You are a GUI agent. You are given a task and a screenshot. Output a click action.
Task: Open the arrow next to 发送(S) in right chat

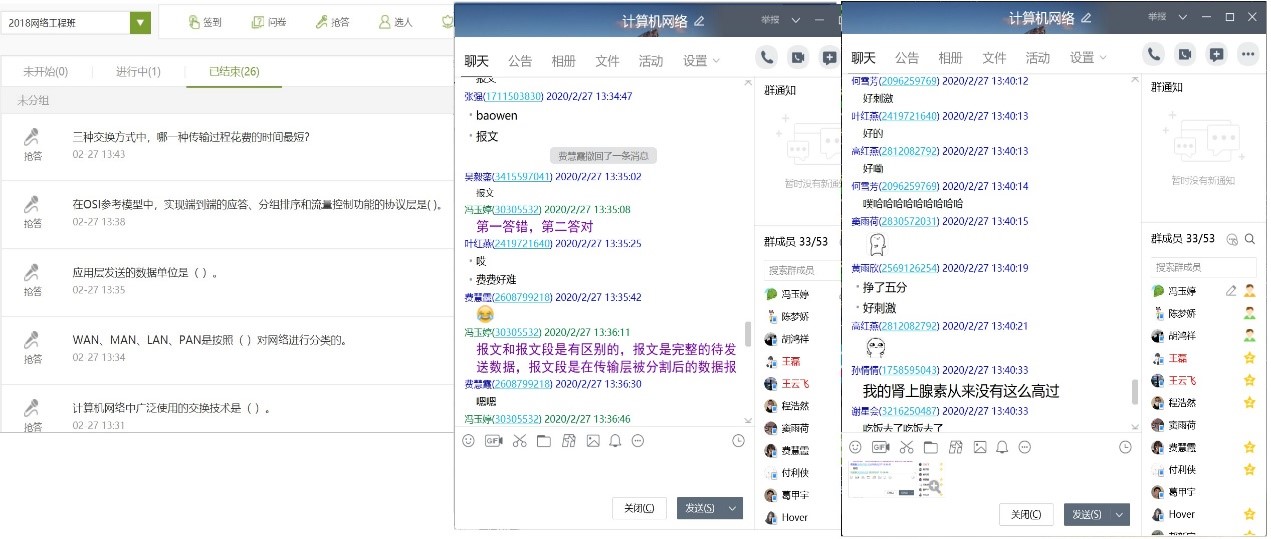coord(1120,514)
